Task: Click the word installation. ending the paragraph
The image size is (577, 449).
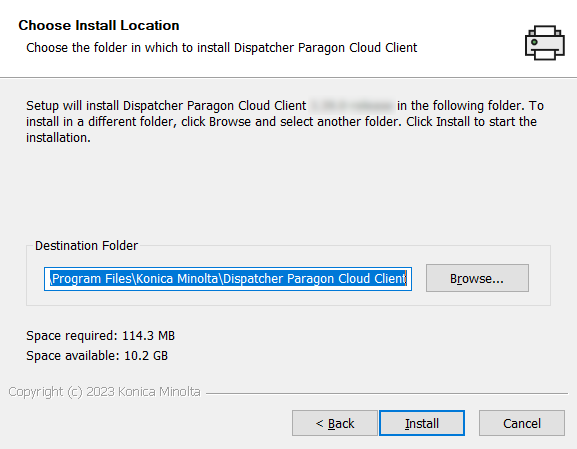Action: [x=58, y=138]
